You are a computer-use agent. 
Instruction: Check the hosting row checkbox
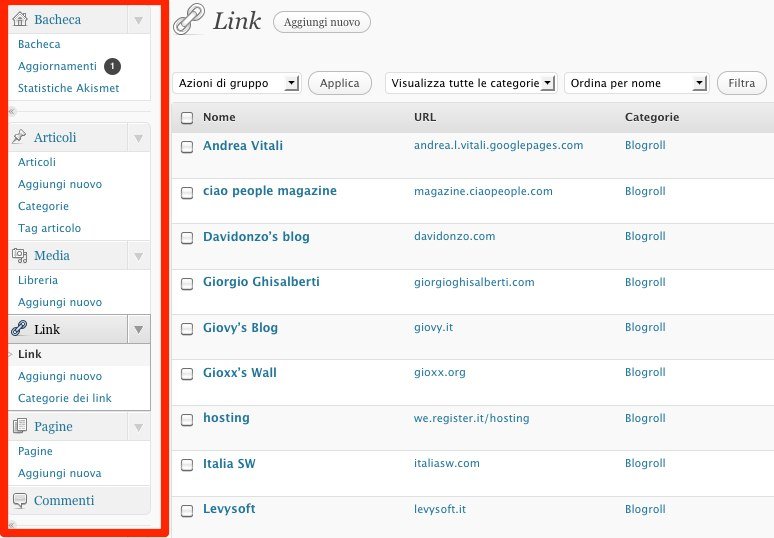click(187, 420)
